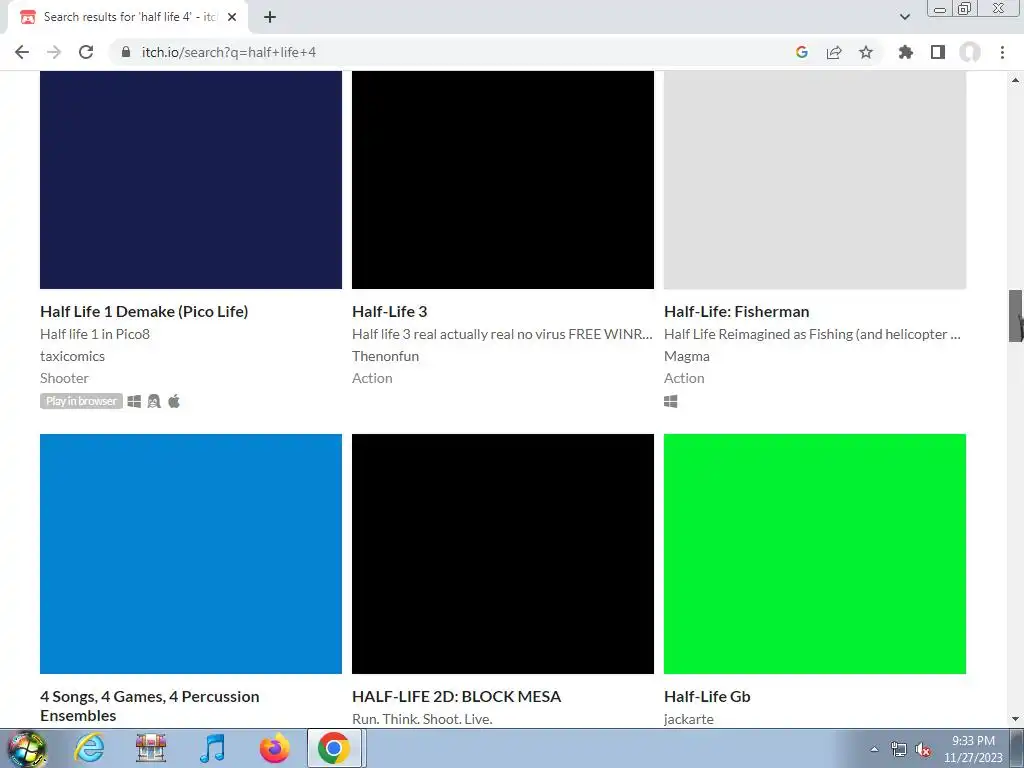Open the Half-Life: Fisherman thumbnail
The image size is (1024, 768).
pyautogui.click(x=815, y=180)
